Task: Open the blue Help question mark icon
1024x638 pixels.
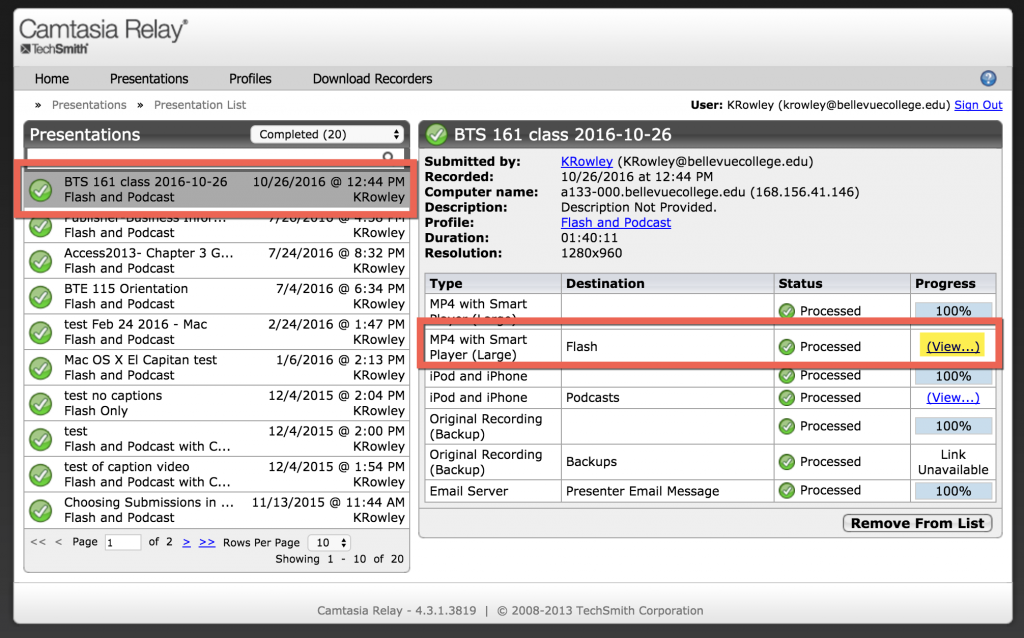Action: [x=988, y=78]
